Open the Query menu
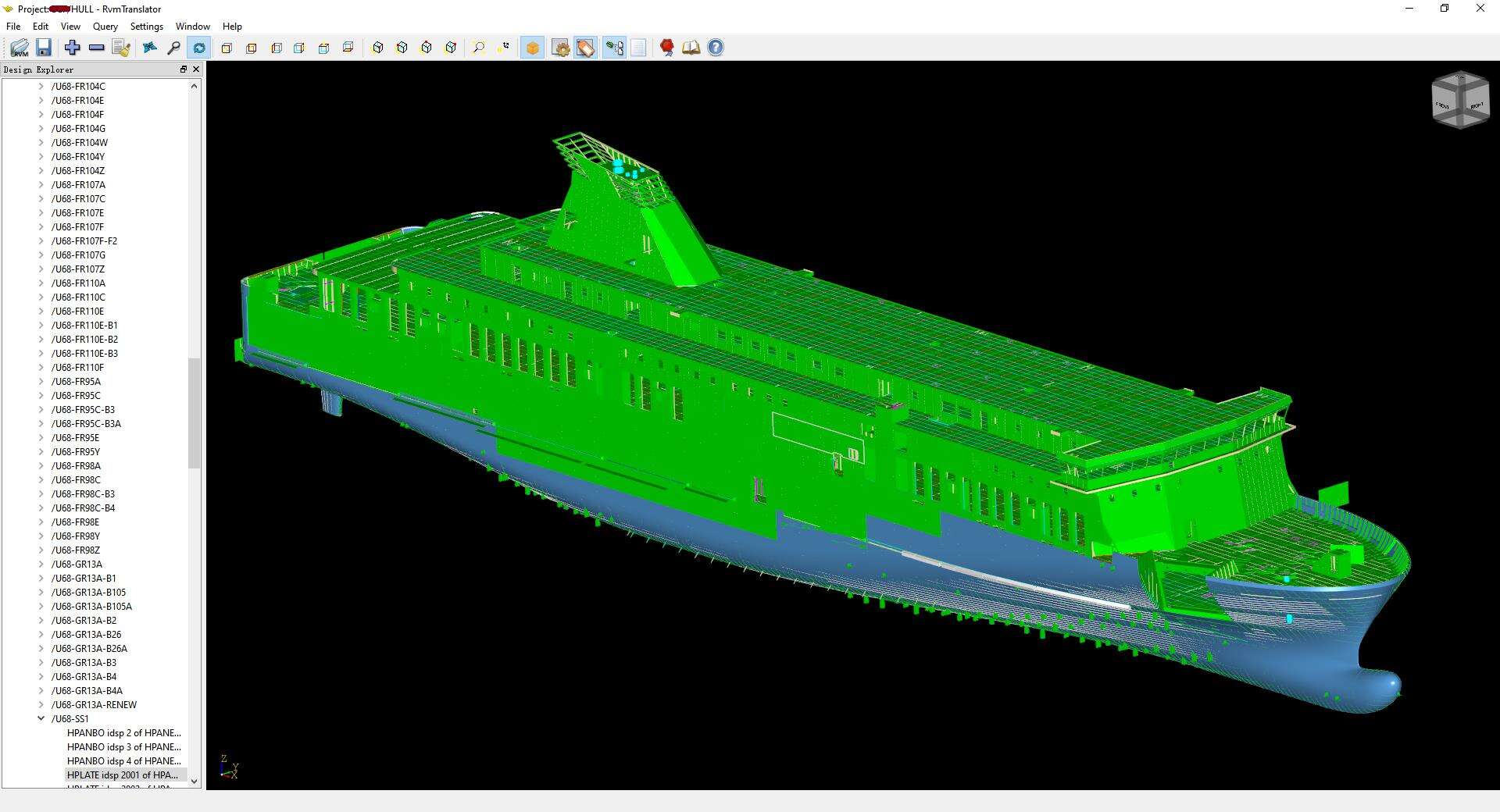 click(x=105, y=27)
